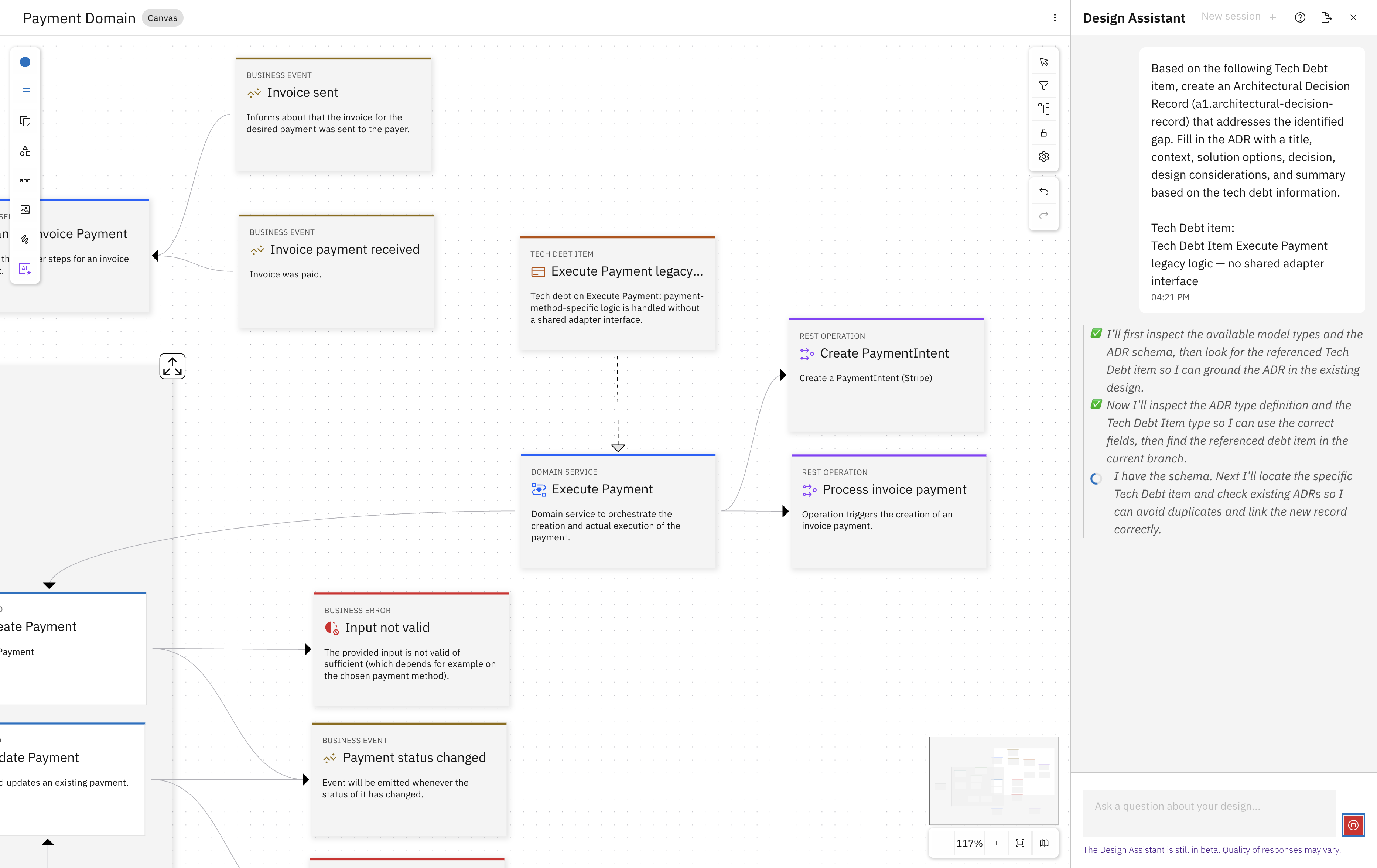Export the Design Assistant conversation
1377x868 pixels.
1327,17
